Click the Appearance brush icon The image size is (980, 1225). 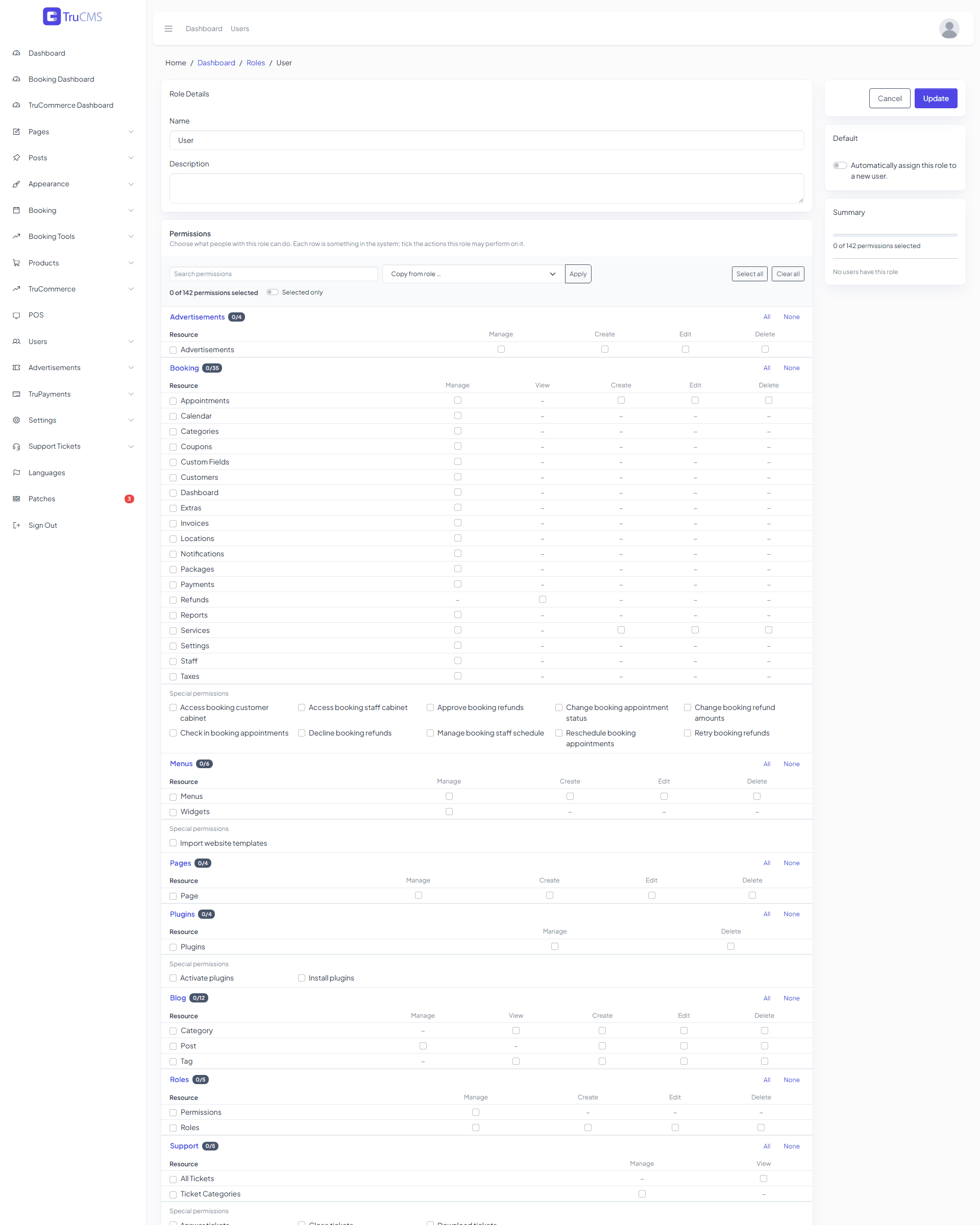click(x=16, y=184)
